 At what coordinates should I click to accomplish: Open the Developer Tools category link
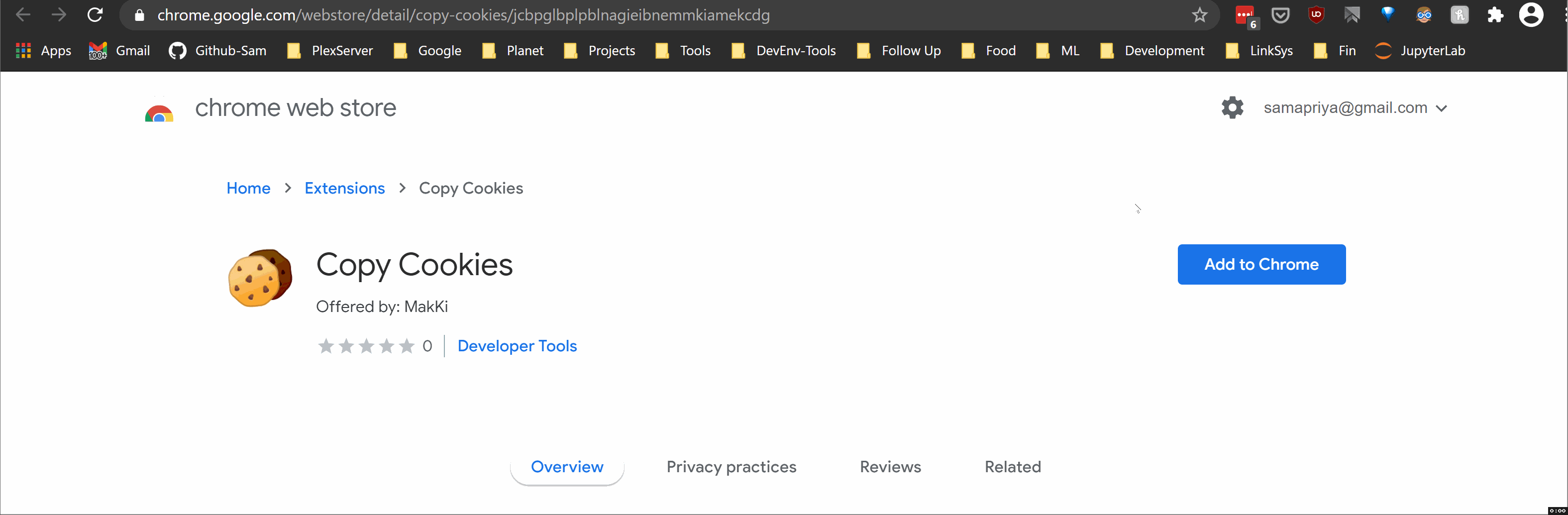point(517,346)
